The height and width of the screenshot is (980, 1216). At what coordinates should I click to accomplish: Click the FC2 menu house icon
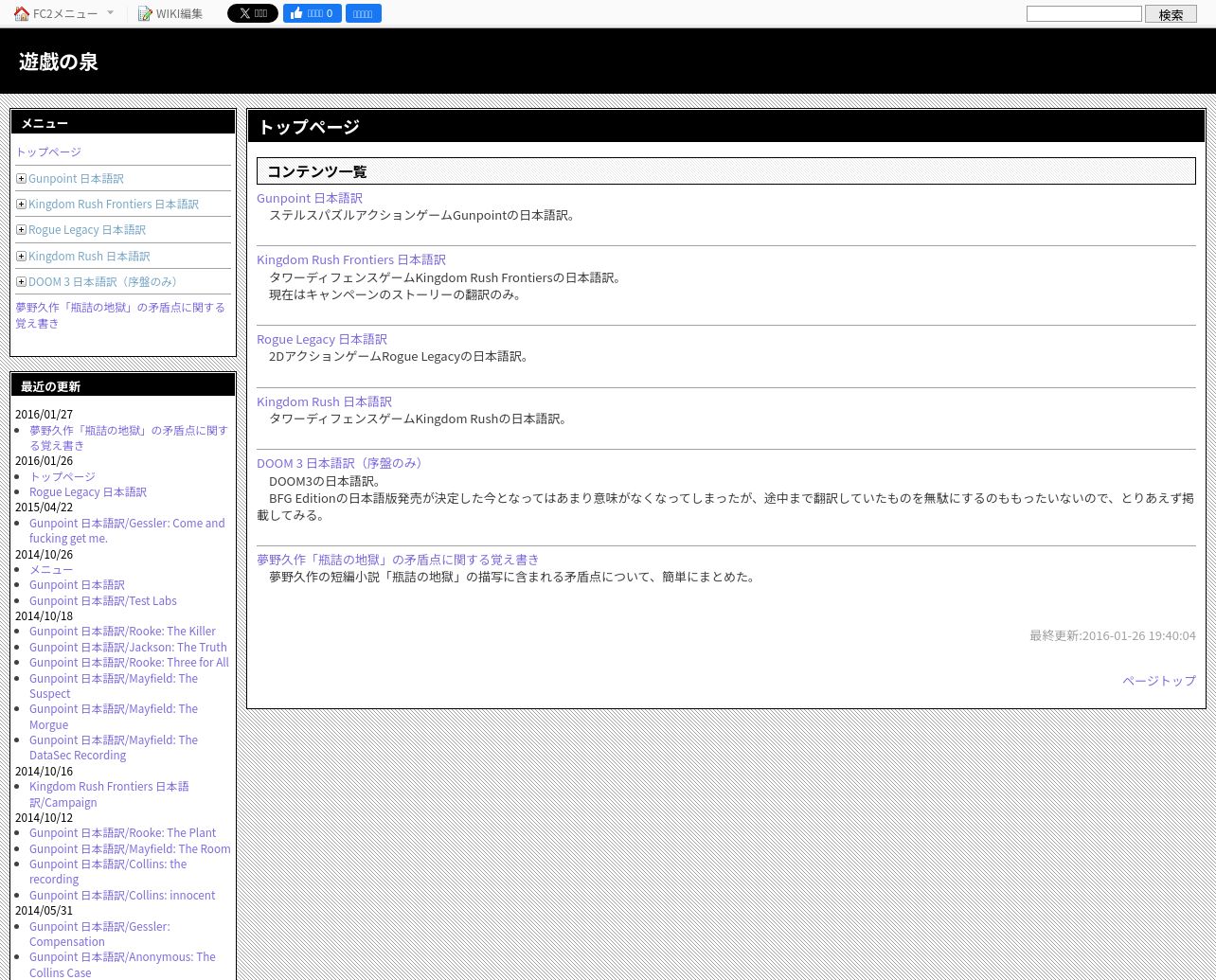pos(22,13)
